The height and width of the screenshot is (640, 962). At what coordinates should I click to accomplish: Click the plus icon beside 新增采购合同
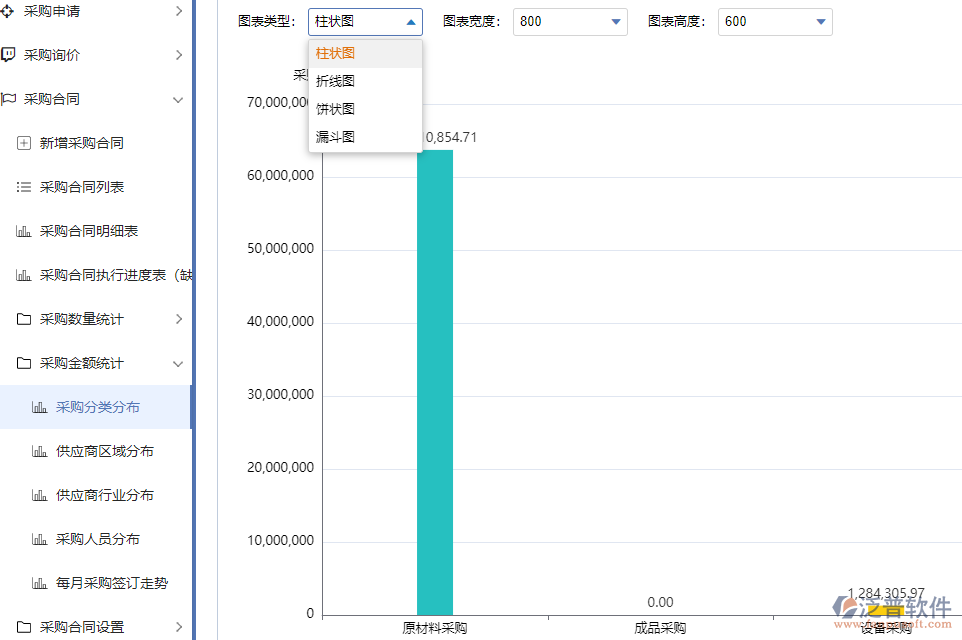tap(23, 142)
